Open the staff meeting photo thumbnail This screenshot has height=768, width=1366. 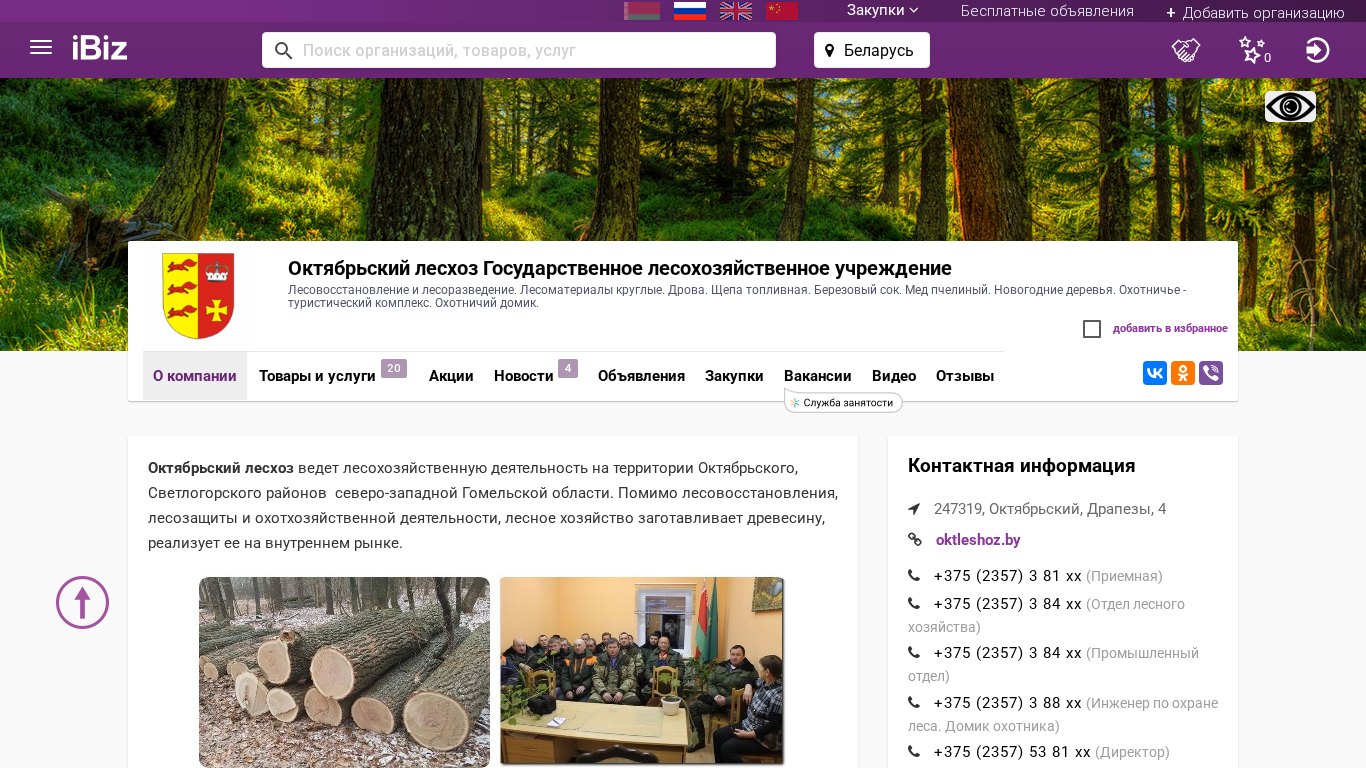pos(642,671)
